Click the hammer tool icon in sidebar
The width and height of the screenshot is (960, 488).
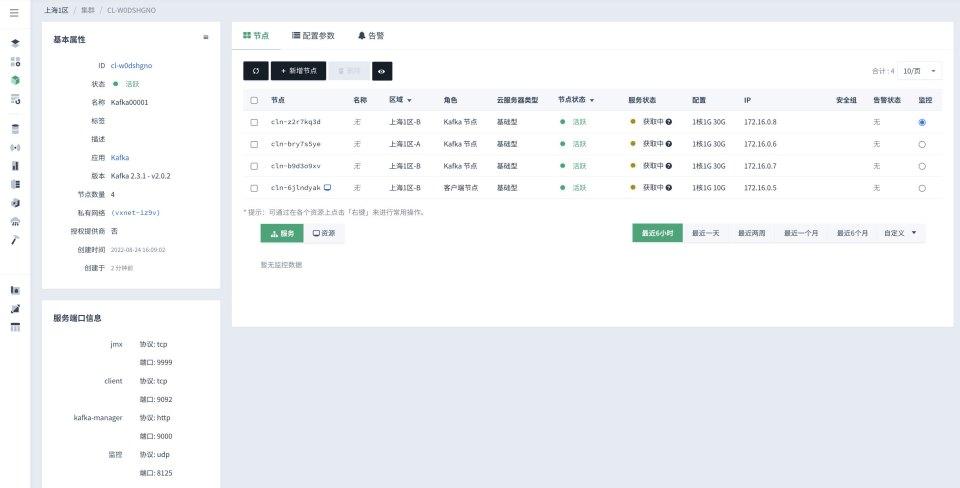click(x=15, y=240)
